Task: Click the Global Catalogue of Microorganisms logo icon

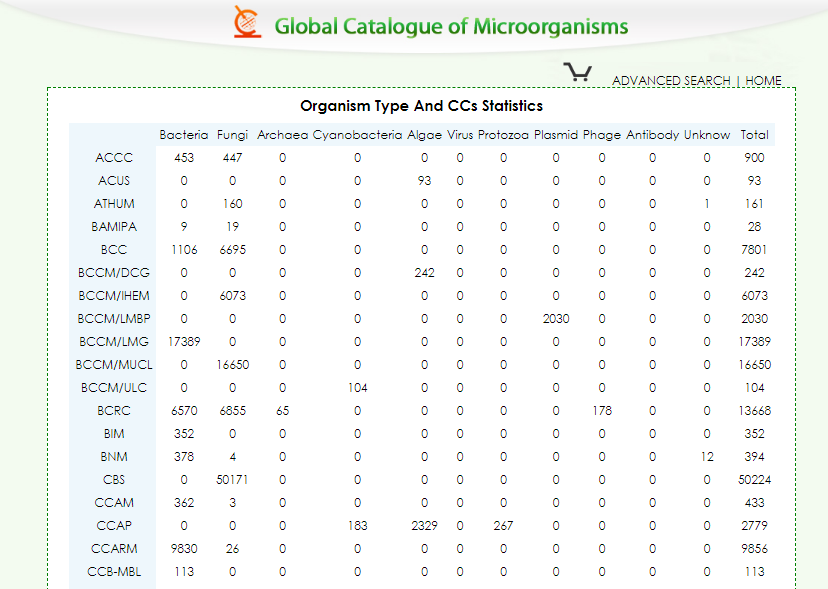Action: tap(247, 22)
